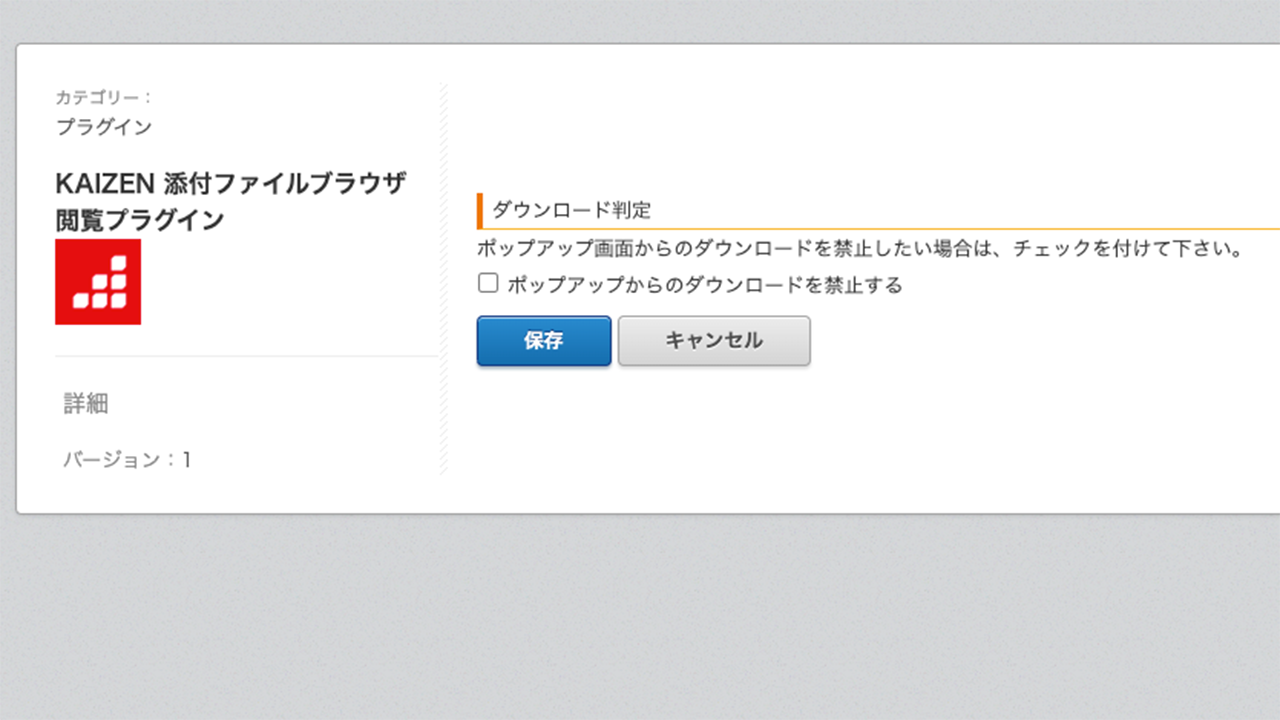
Task: Click the 詳細 heading
Action: tap(86, 404)
